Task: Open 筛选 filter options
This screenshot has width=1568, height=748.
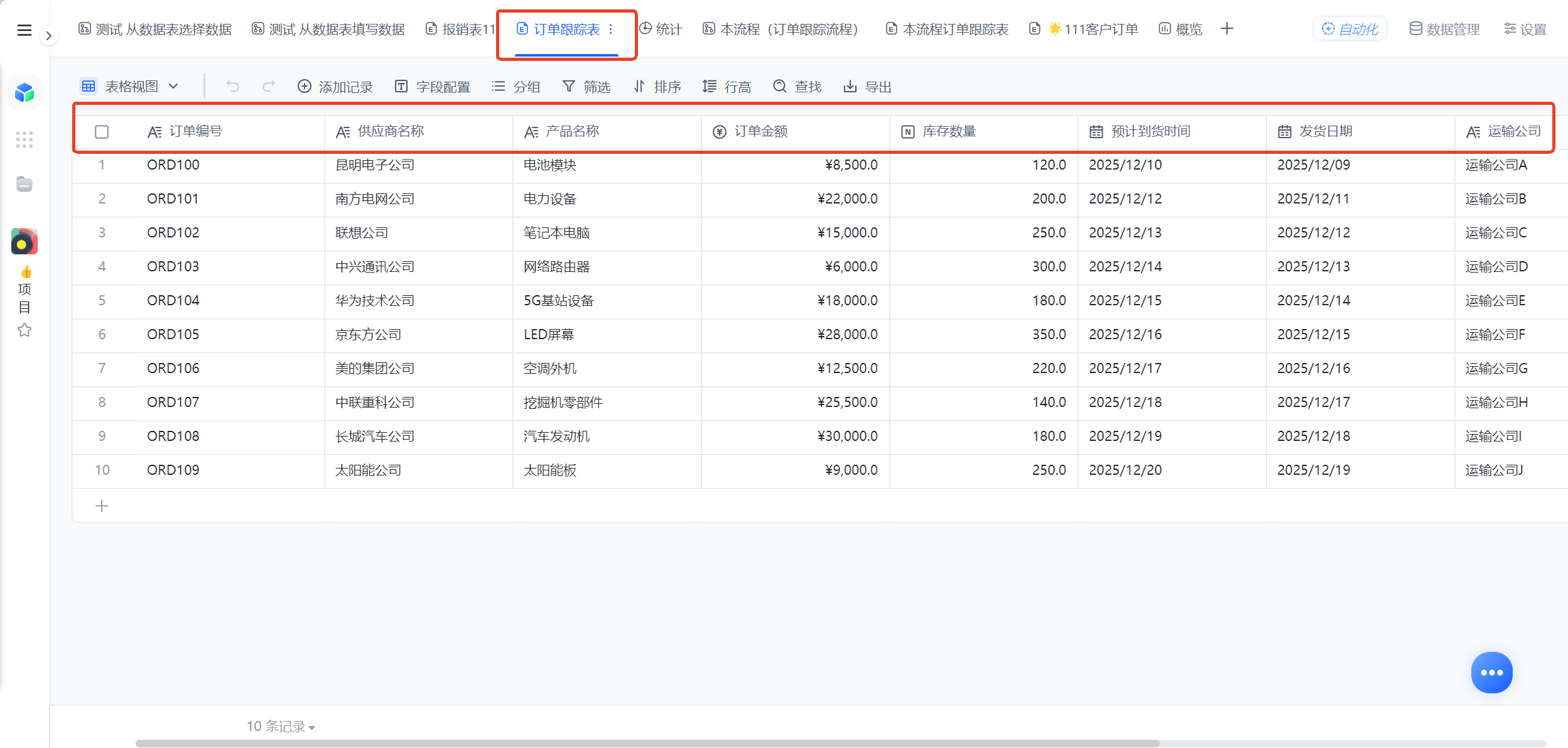Action: tap(587, 87)
